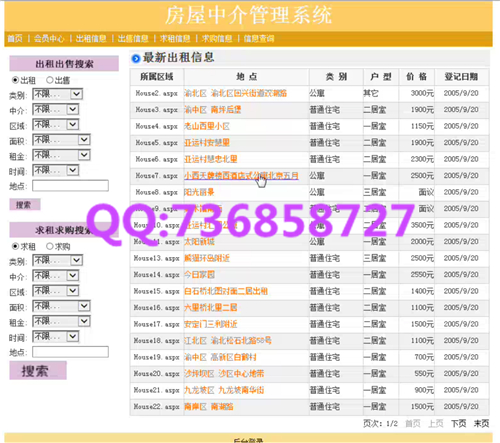Image resolution: width=500 pixels, height=443 pixels.
Task: Click the small 搜索 button under rental search
Action: click(25, 205)
